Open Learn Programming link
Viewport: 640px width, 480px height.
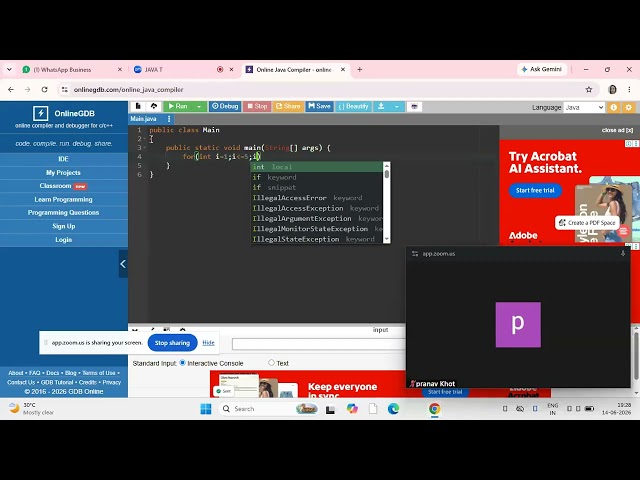coord(64,199)
